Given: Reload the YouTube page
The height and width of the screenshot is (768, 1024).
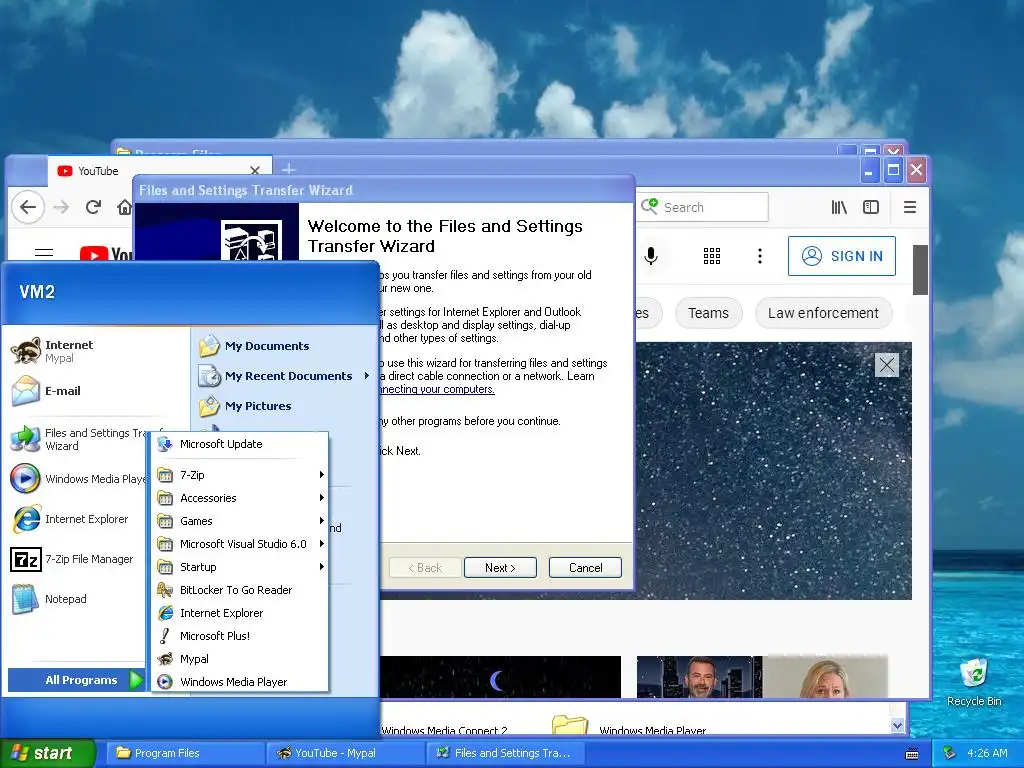Looking at the screenshot, I should 93,208.
